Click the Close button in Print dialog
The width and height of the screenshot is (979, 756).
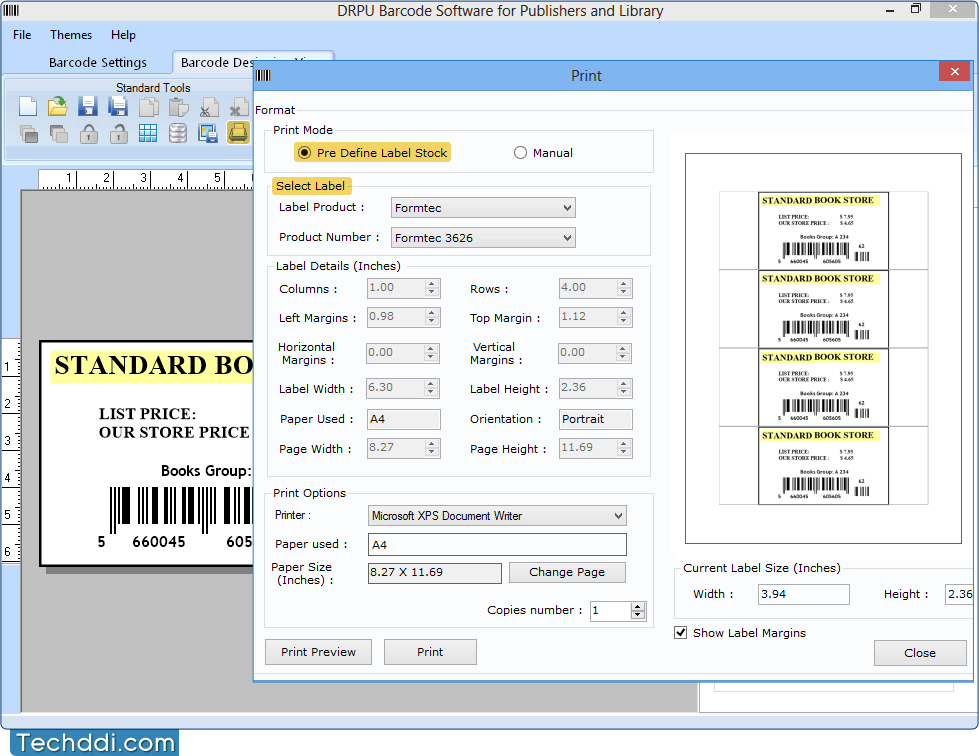[920, 653]
